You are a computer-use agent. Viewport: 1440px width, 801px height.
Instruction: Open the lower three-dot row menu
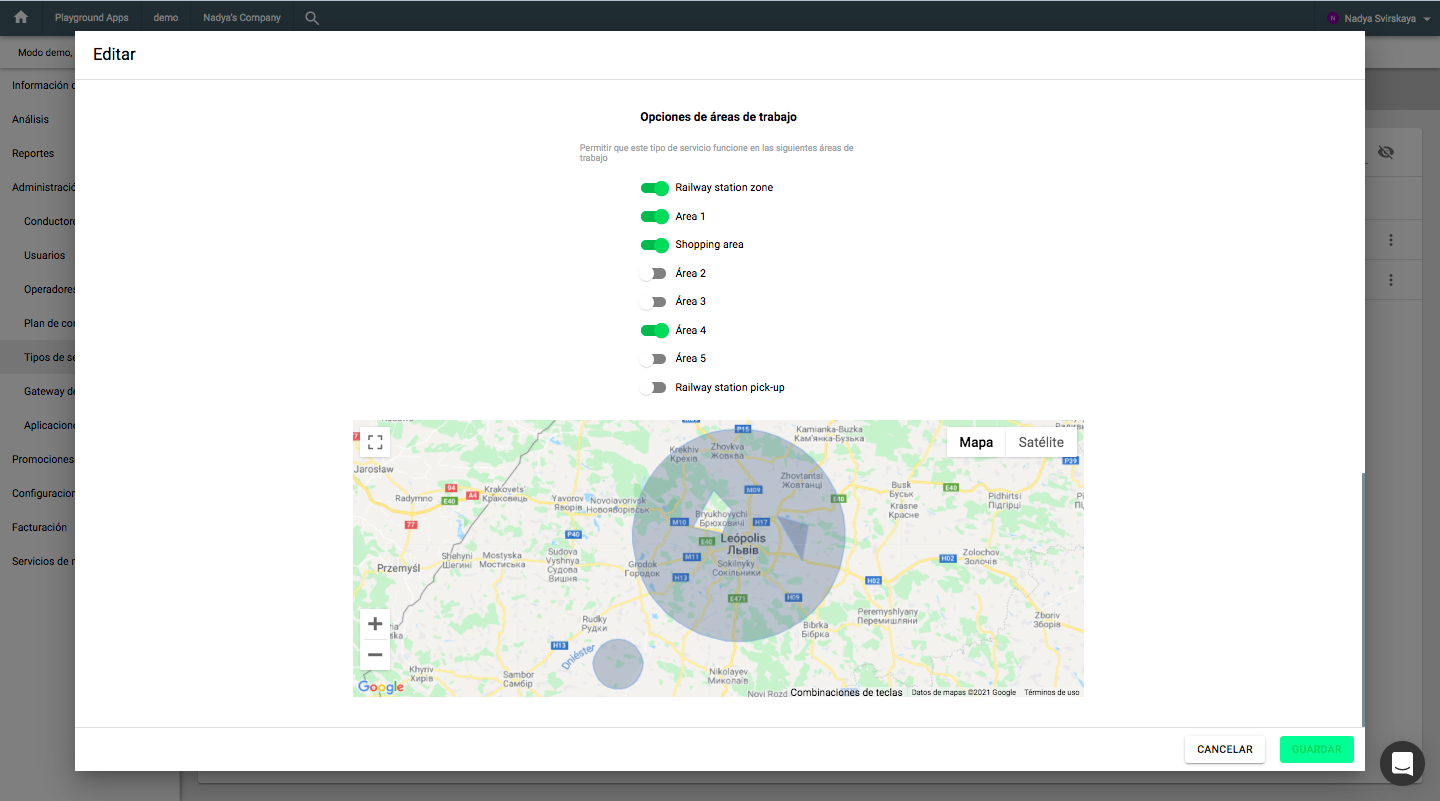(1390, 280)
